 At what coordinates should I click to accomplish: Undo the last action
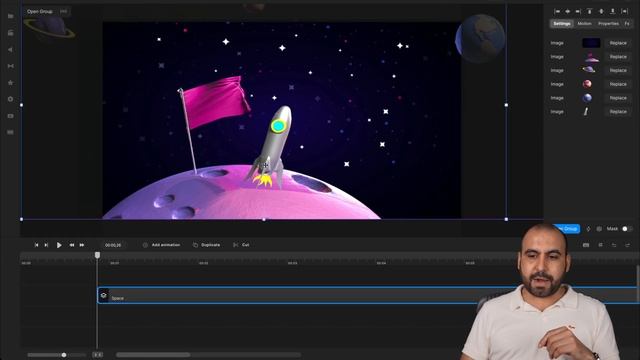pyautogui.click(x=614, y=245)
